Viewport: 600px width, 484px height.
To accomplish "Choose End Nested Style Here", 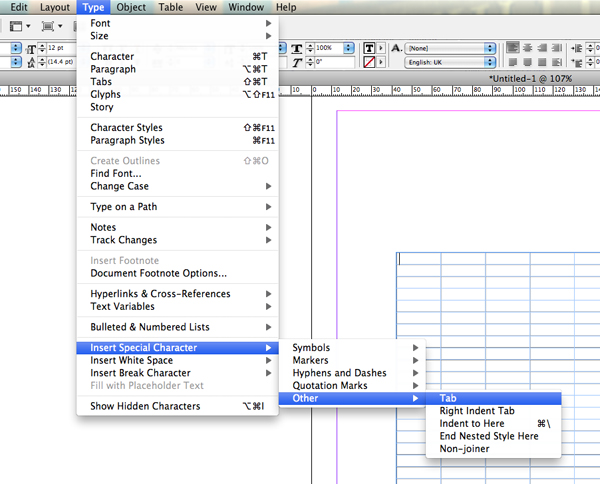I will coord(494,436).
